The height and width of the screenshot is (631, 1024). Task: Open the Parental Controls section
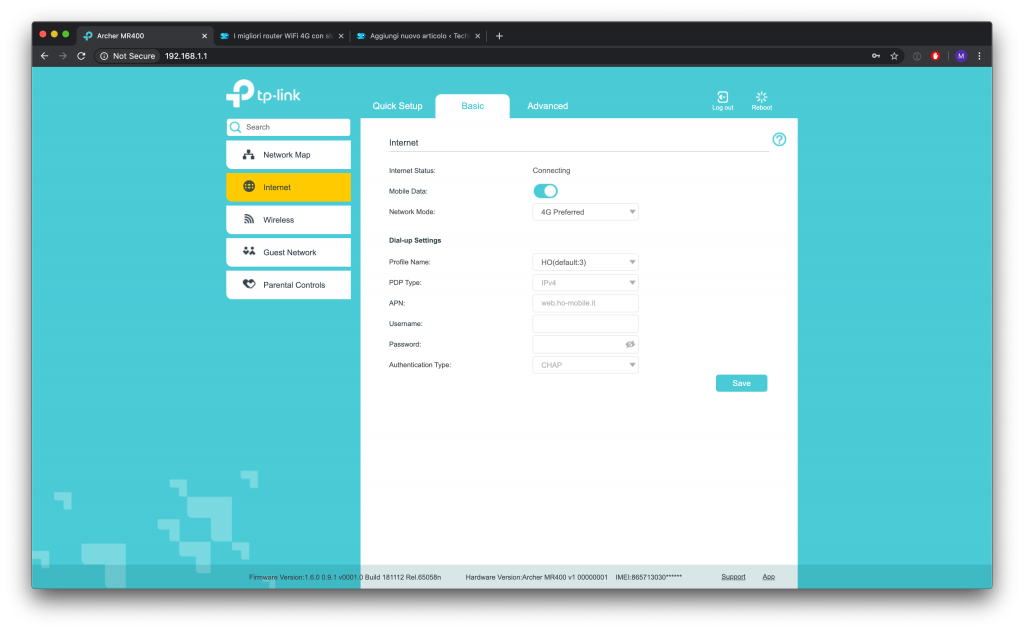(x=288, y=285)
